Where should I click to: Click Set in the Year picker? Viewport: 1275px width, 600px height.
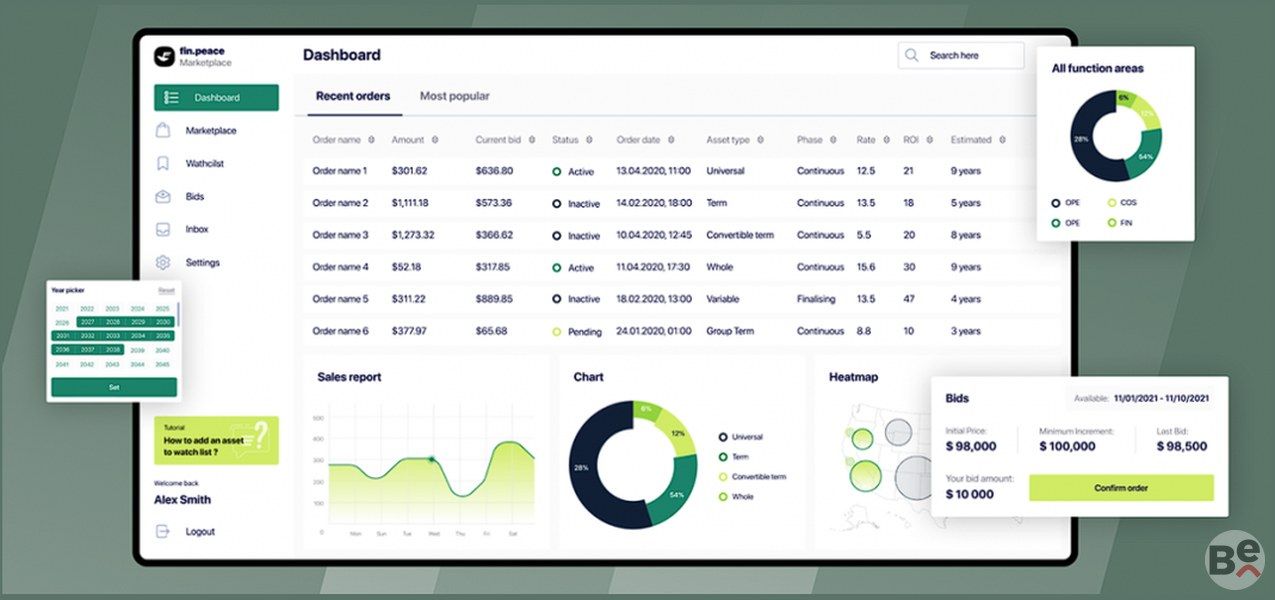coord(114,387)
